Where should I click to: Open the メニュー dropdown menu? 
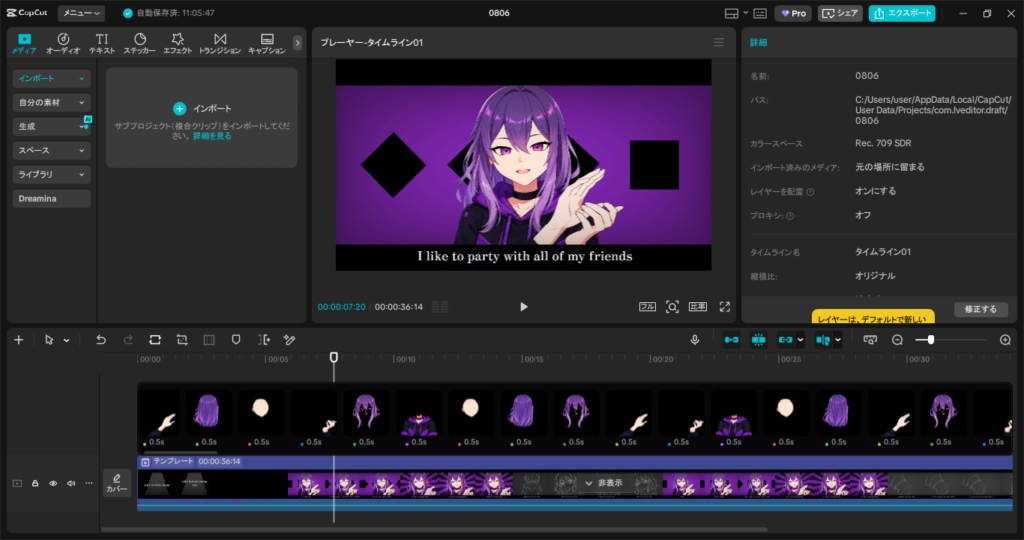pos(81,13)
